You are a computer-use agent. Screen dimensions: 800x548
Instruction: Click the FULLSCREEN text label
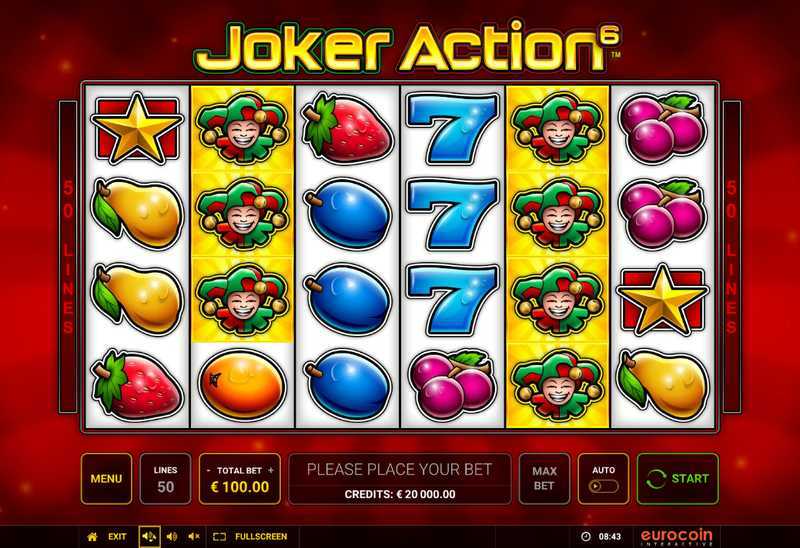pos(261,537)
